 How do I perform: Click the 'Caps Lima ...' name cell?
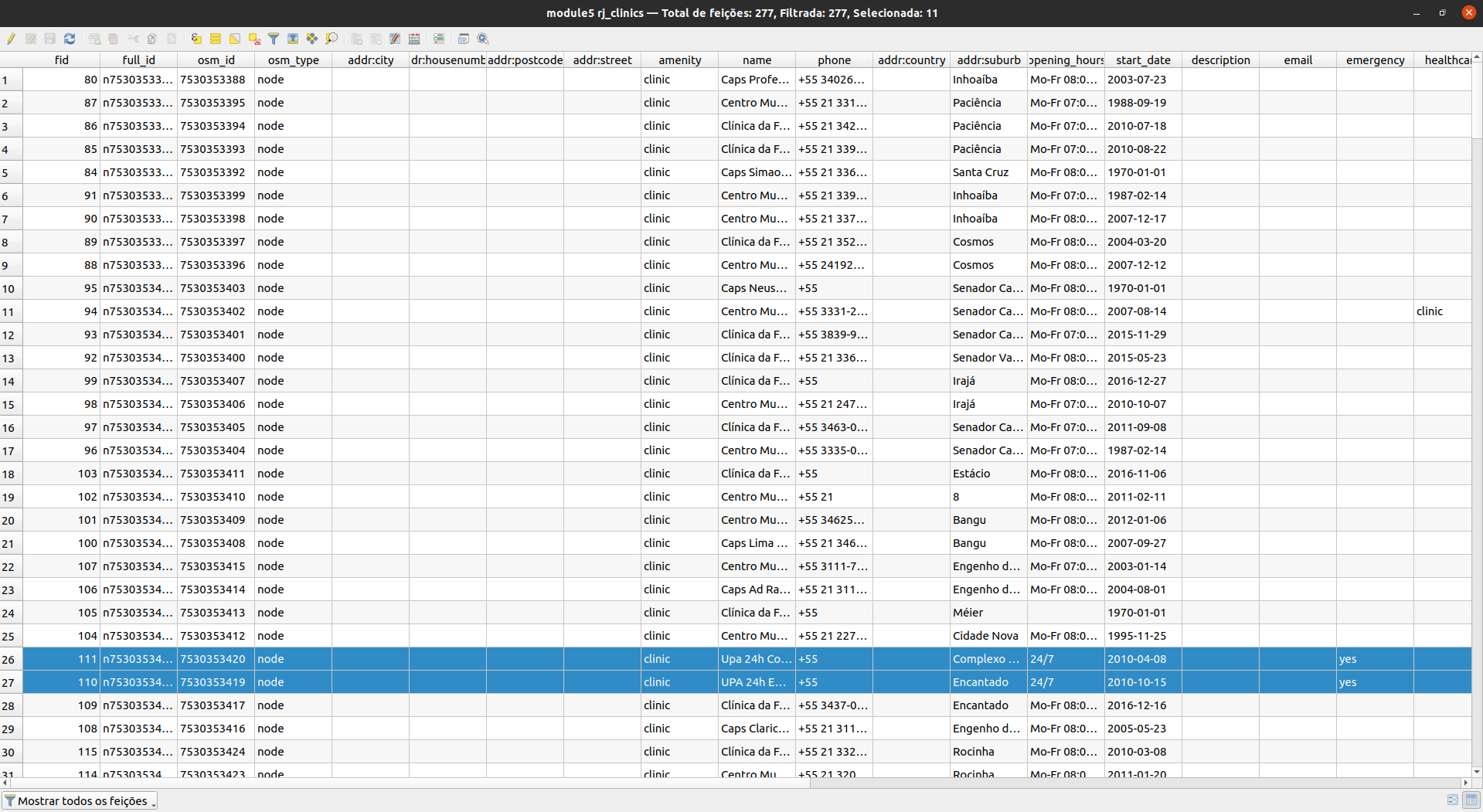click(757, 543)
